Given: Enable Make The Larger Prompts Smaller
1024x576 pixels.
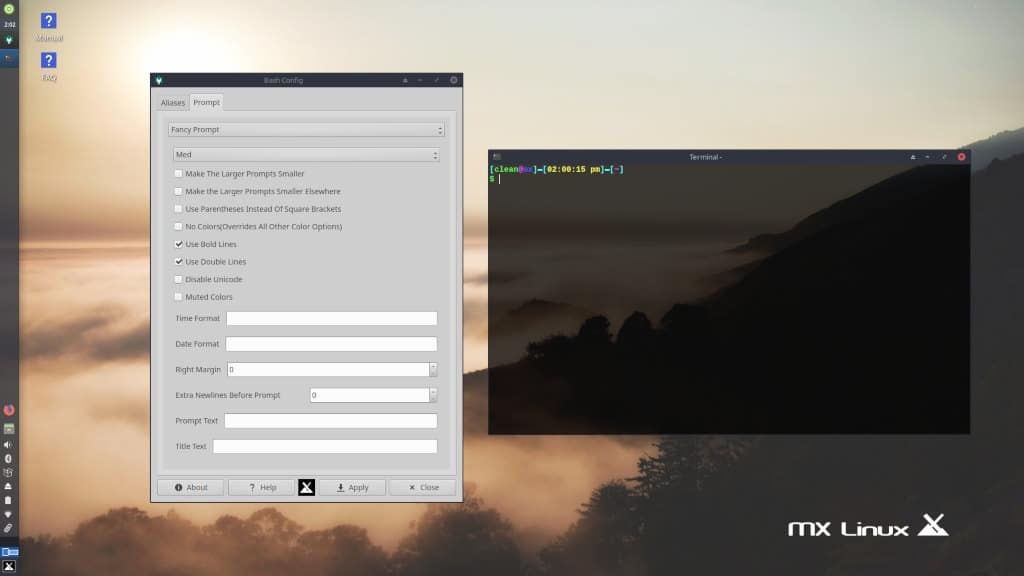Looking at the screenshot, I should 178,174.
